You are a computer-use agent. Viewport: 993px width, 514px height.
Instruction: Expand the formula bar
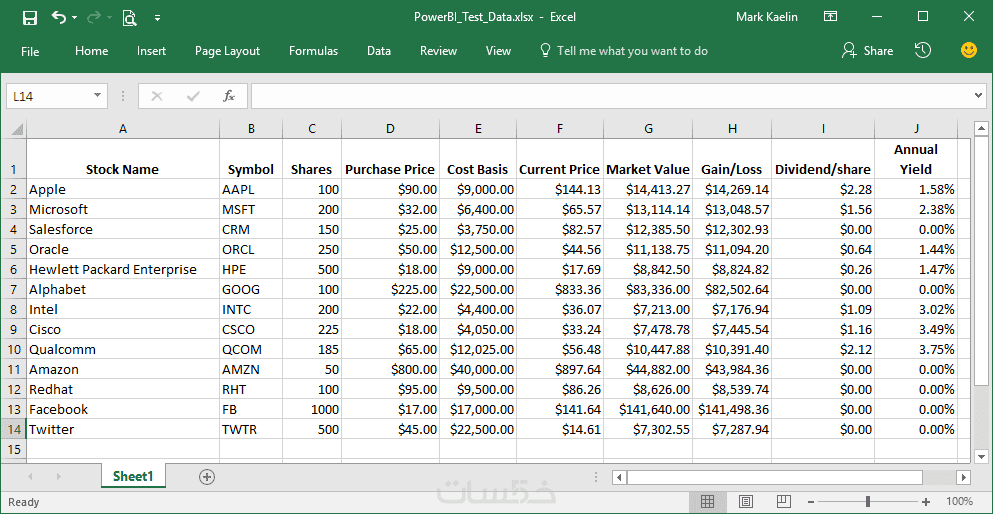coord(978,96)
